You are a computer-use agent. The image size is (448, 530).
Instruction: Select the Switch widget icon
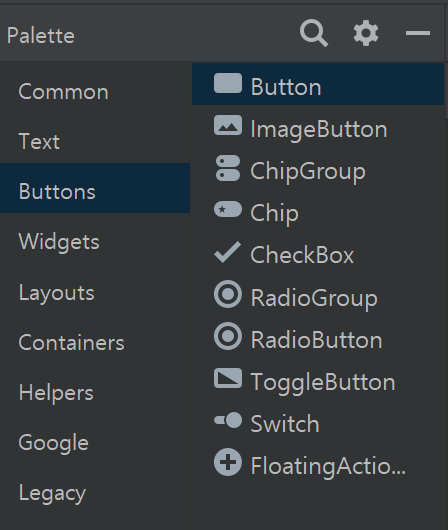228,420
